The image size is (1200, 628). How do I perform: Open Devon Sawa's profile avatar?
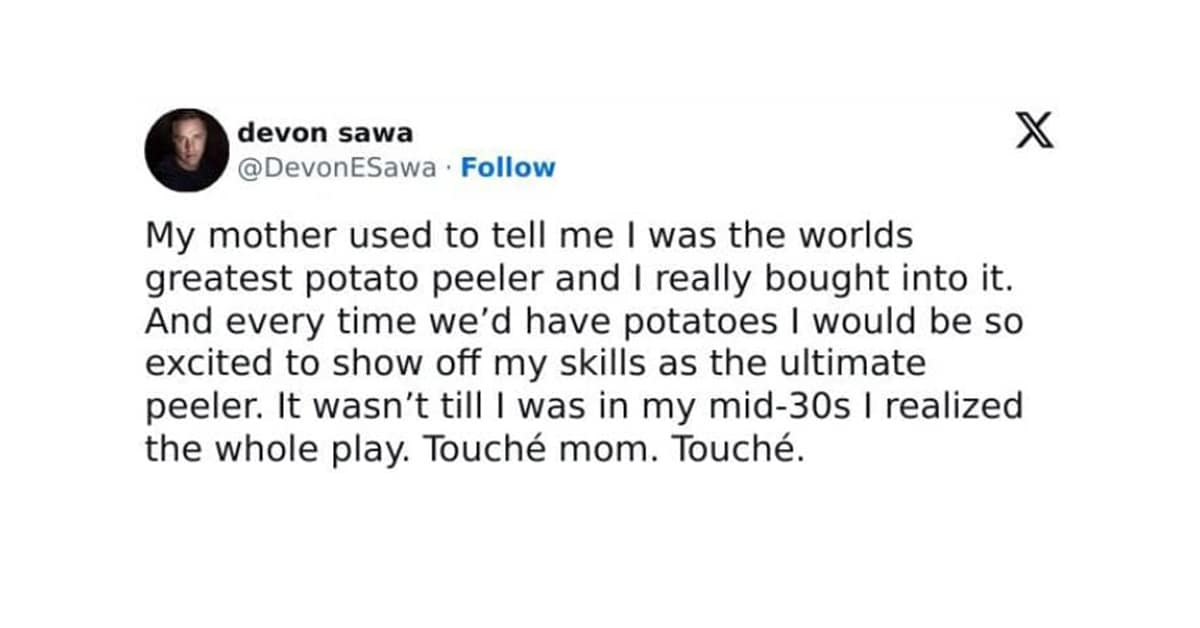[x=187, y=150]
